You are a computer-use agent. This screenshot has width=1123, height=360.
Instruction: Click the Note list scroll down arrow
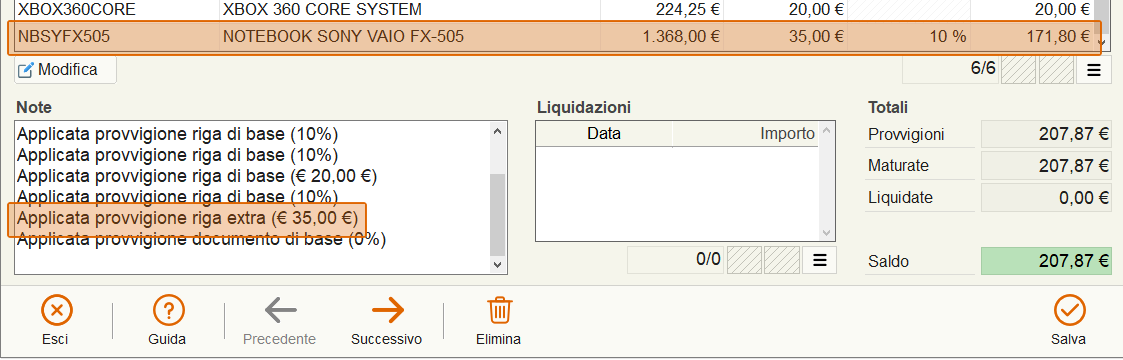497,265
